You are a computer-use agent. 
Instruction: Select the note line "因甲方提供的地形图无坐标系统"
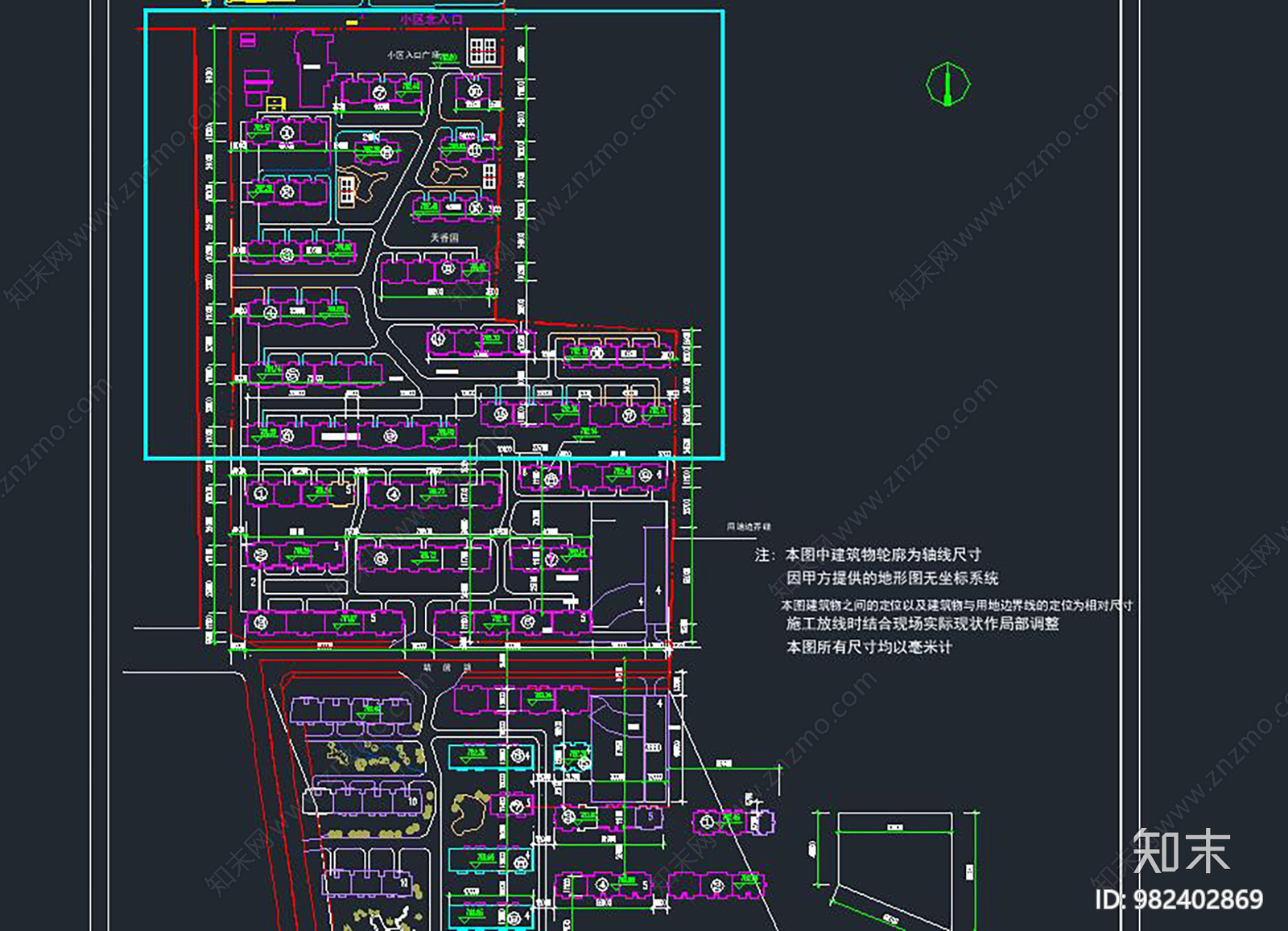(892, 578)
